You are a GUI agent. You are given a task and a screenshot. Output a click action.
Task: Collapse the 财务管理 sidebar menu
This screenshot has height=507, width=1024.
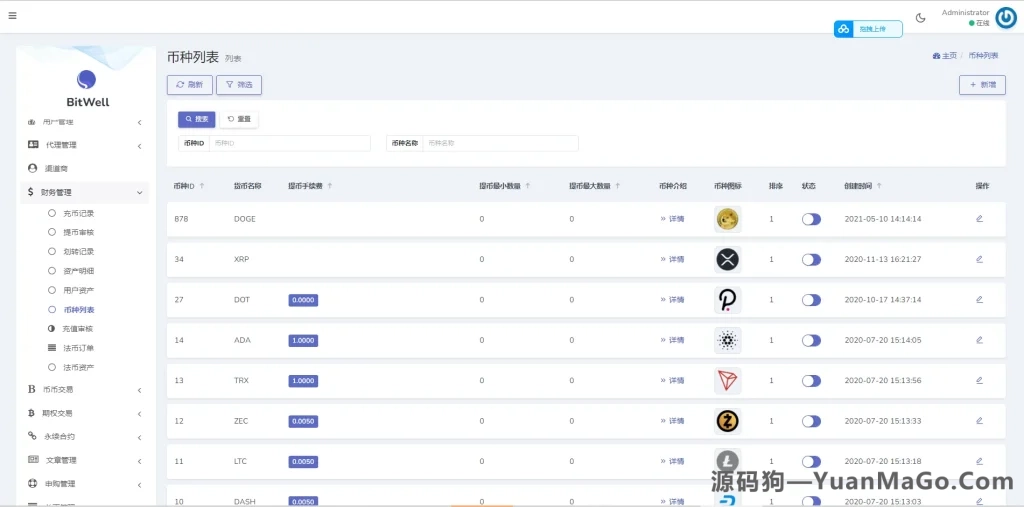tap(86, 193)
